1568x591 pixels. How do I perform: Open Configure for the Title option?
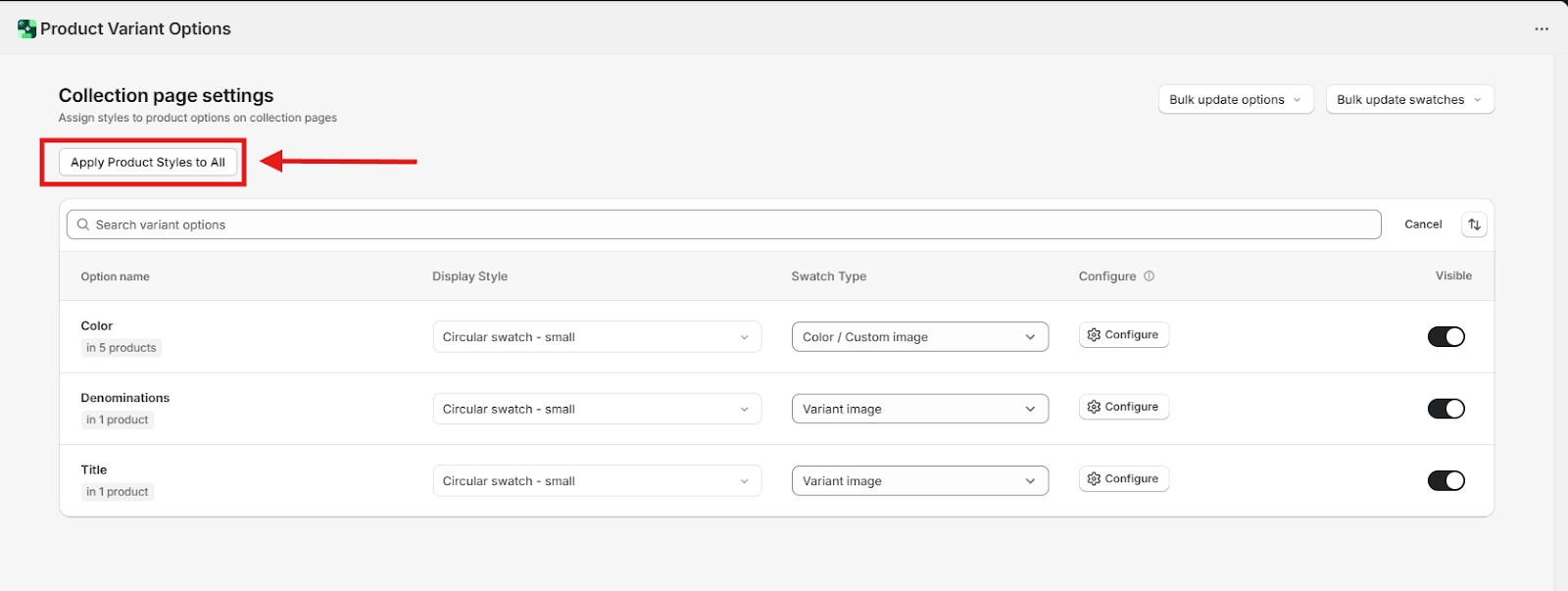coord(1123,479)
